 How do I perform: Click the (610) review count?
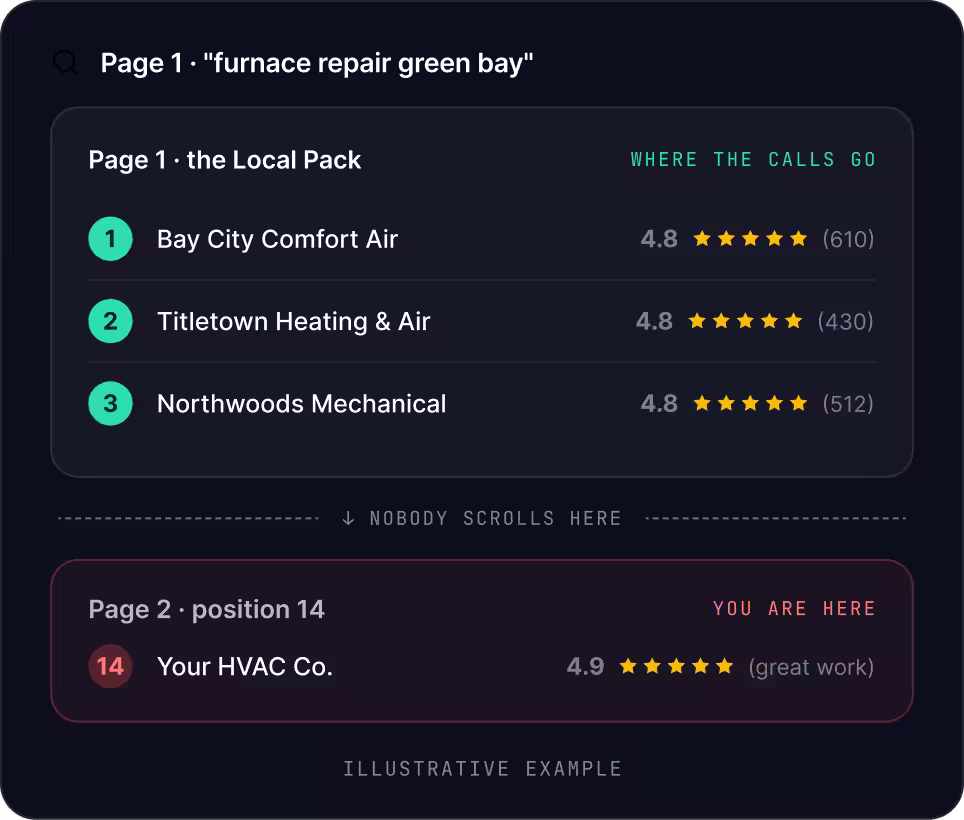click(x=848, y=239)
